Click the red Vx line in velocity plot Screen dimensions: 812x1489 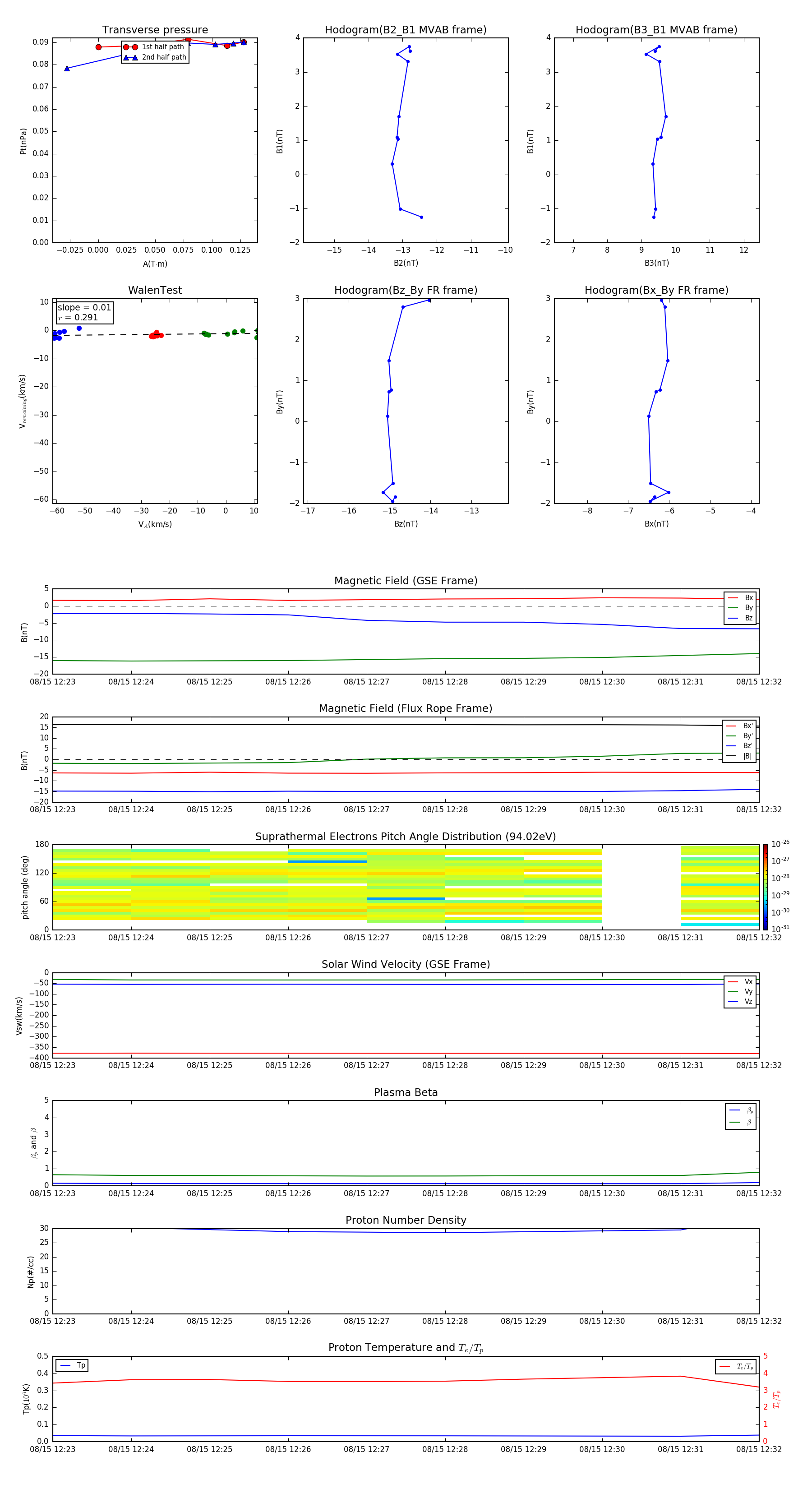(406, 1053)
